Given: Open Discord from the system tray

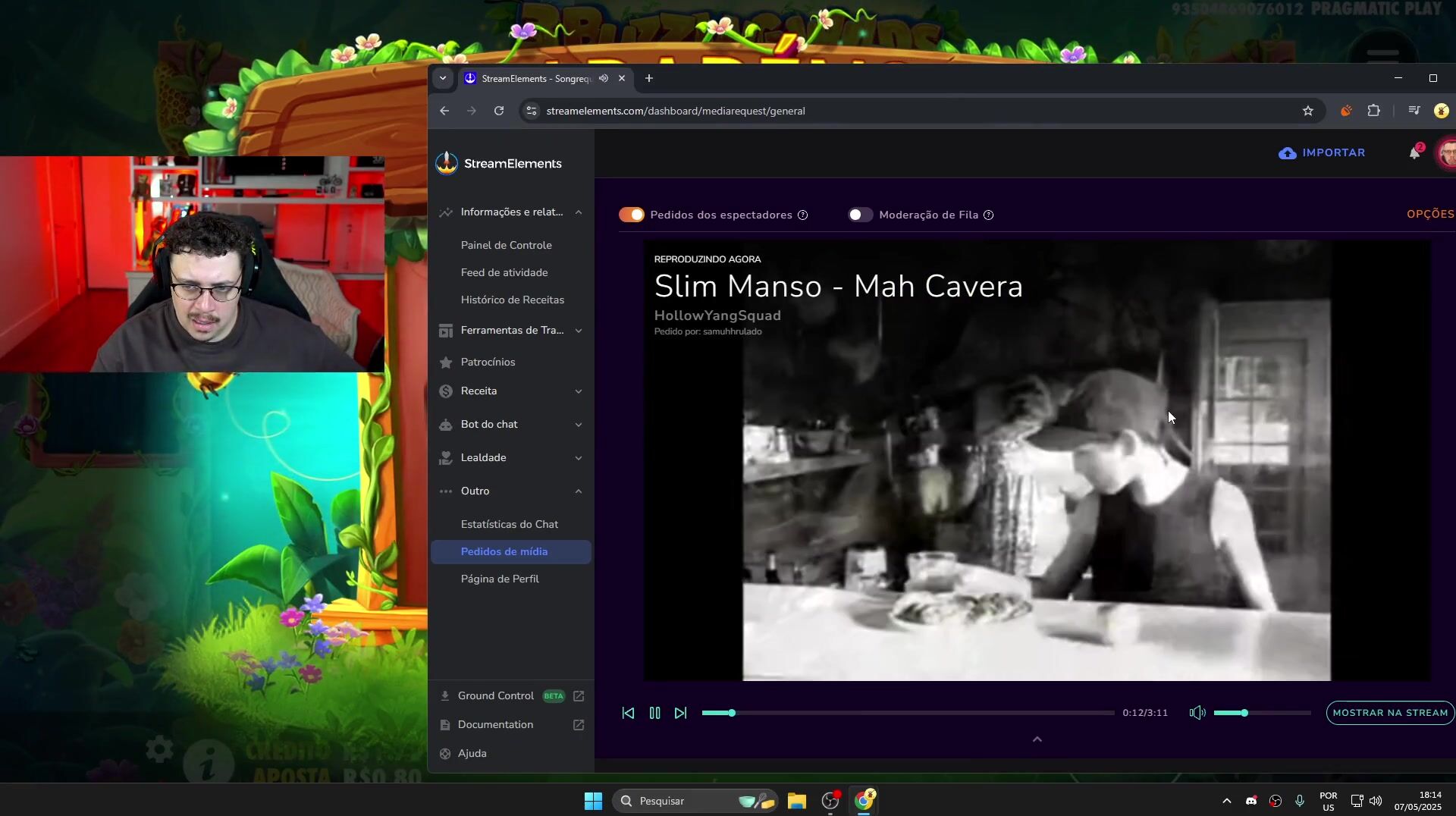Looking at the screenshot, I should click(x=1251, y=801).
